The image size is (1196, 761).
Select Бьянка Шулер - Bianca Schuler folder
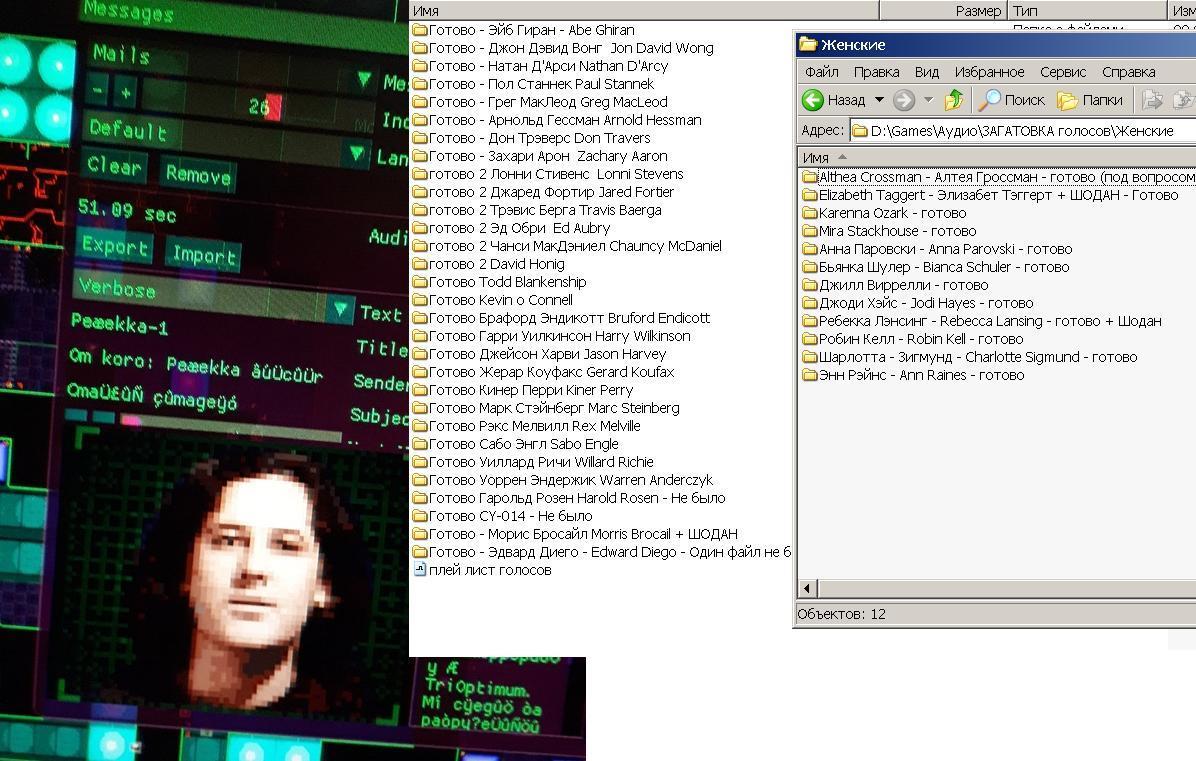[x=944, y=268]
